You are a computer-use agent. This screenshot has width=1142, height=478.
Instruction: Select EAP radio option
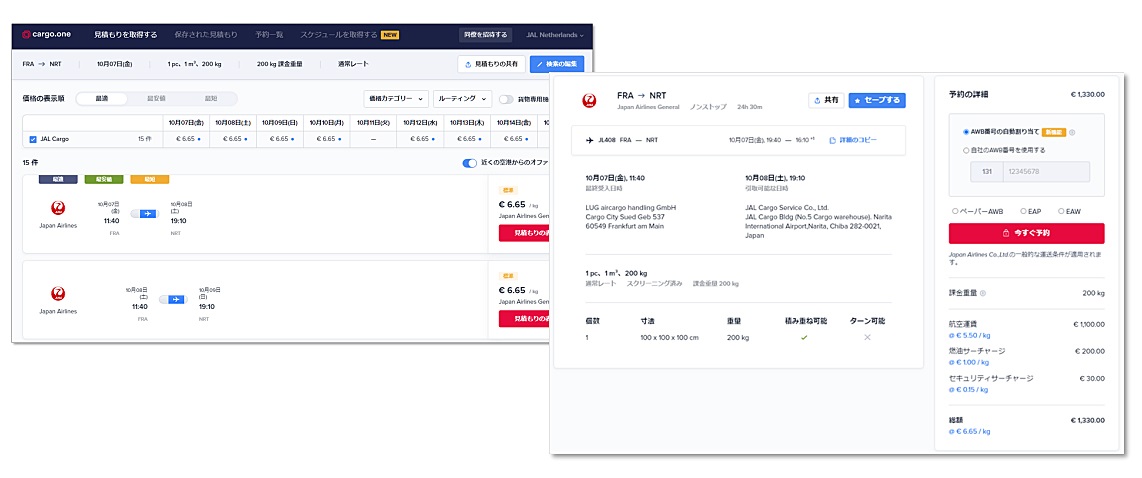[x=1023, y=211]
